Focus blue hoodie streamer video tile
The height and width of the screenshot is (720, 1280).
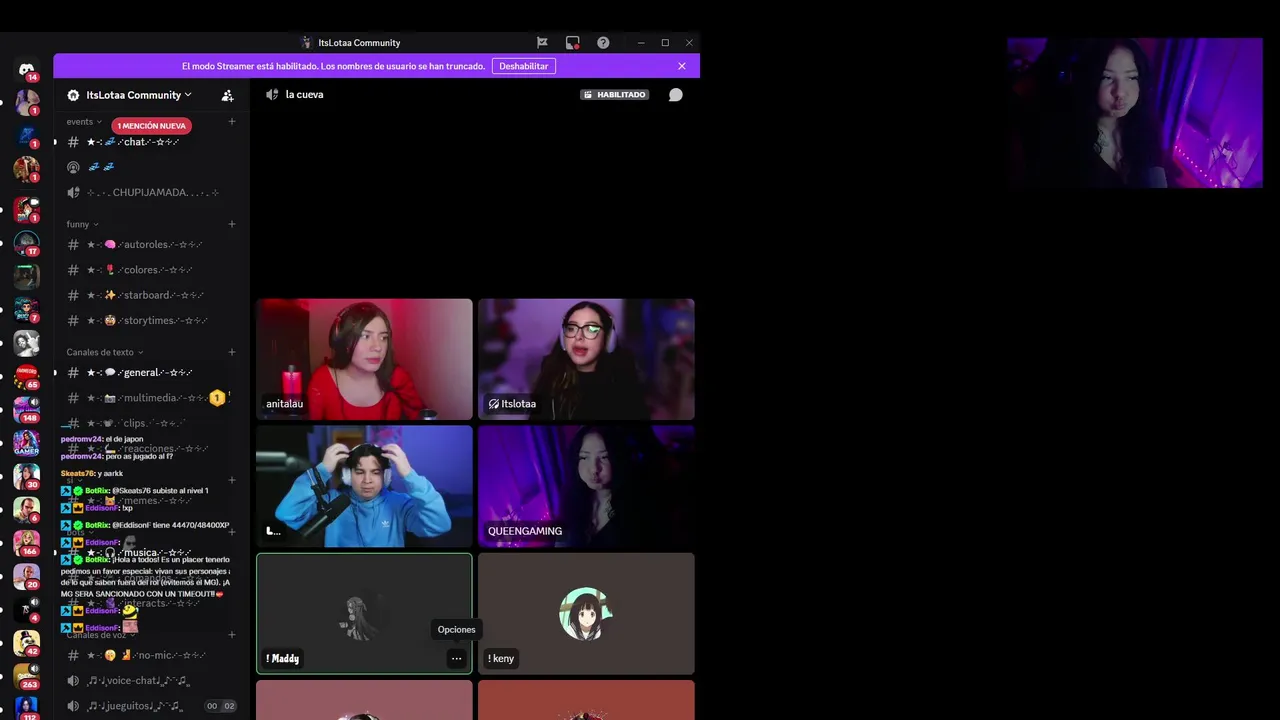[364, 486]
